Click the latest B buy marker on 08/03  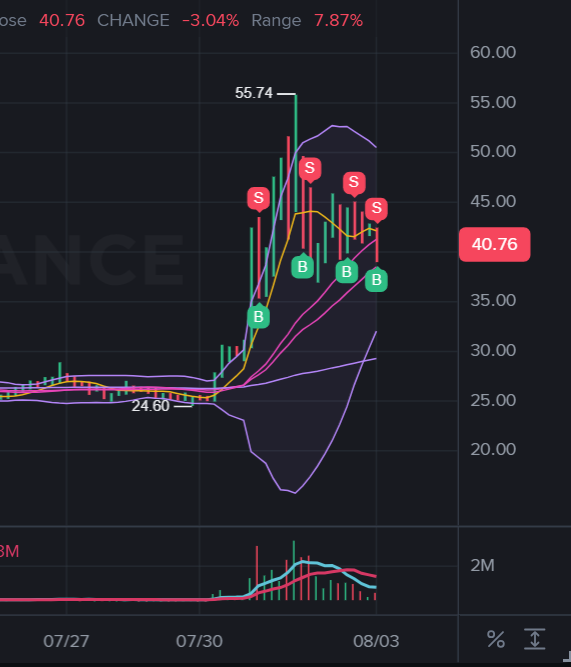(x=377, y=279)
